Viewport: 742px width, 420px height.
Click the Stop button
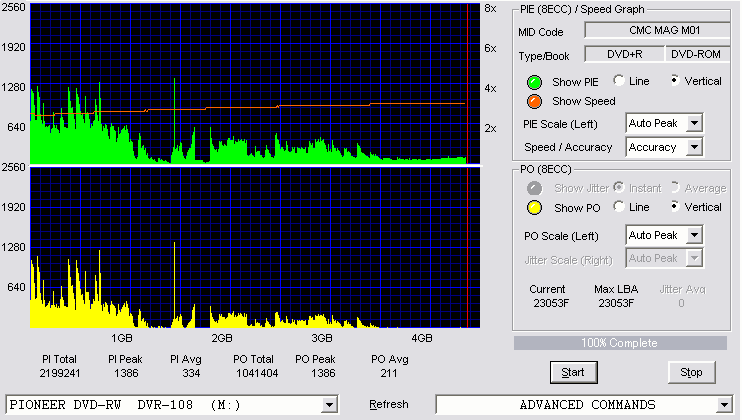pyautogui.click(x=691, y=373)
